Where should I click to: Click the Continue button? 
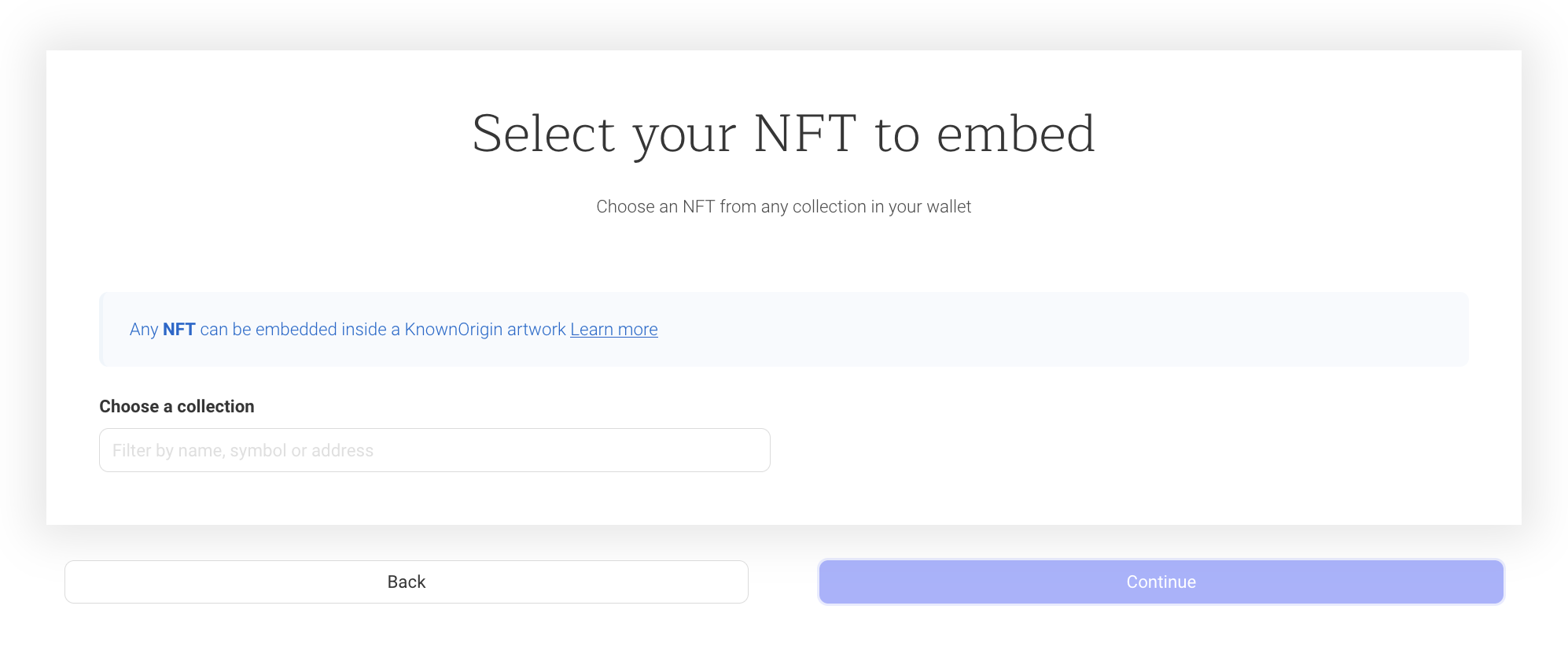pos(1161,582)
